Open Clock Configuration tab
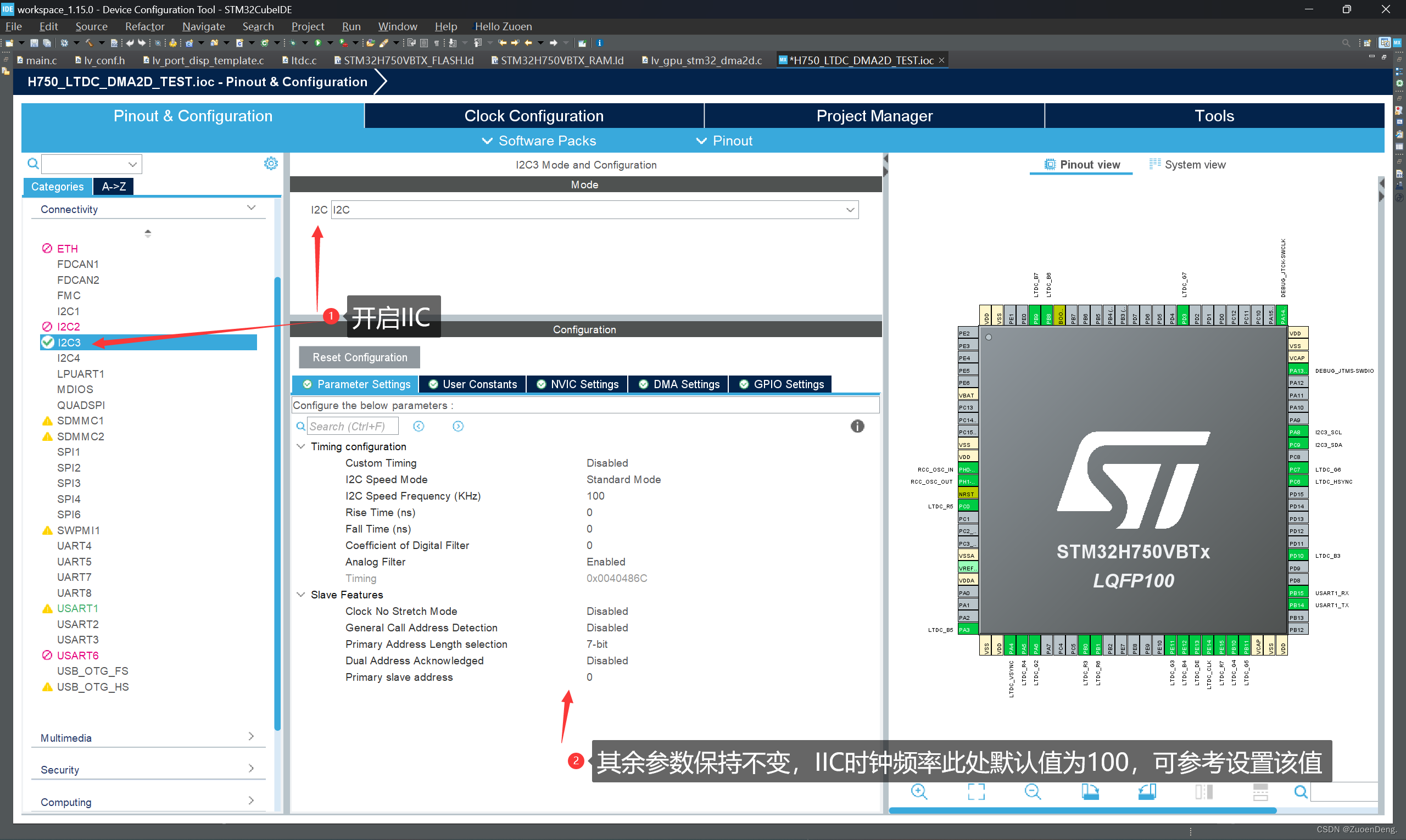Screen dimensions: 1406x840 click(533, 116)
